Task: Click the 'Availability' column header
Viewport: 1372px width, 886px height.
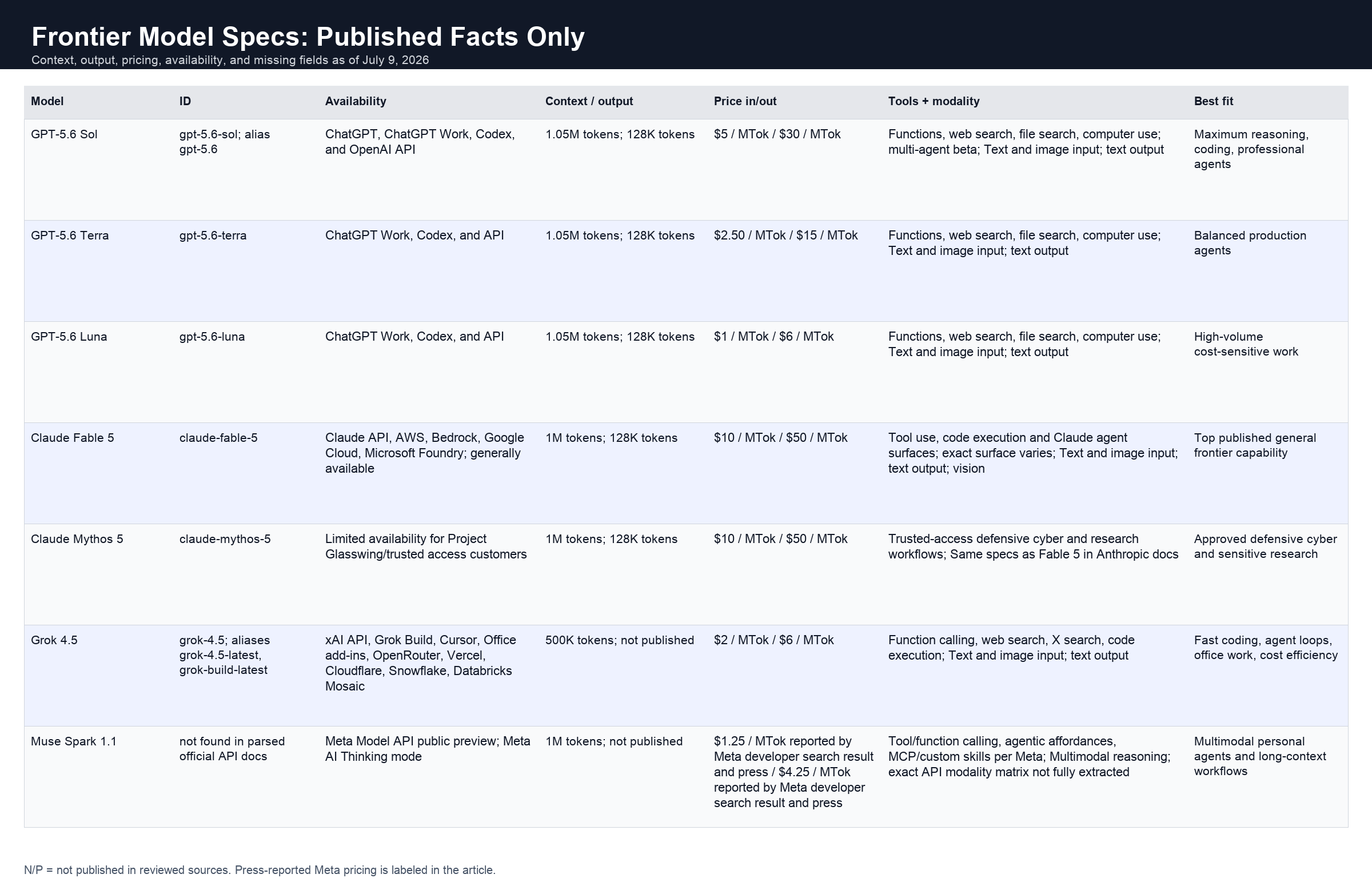Action: [356, 101]
